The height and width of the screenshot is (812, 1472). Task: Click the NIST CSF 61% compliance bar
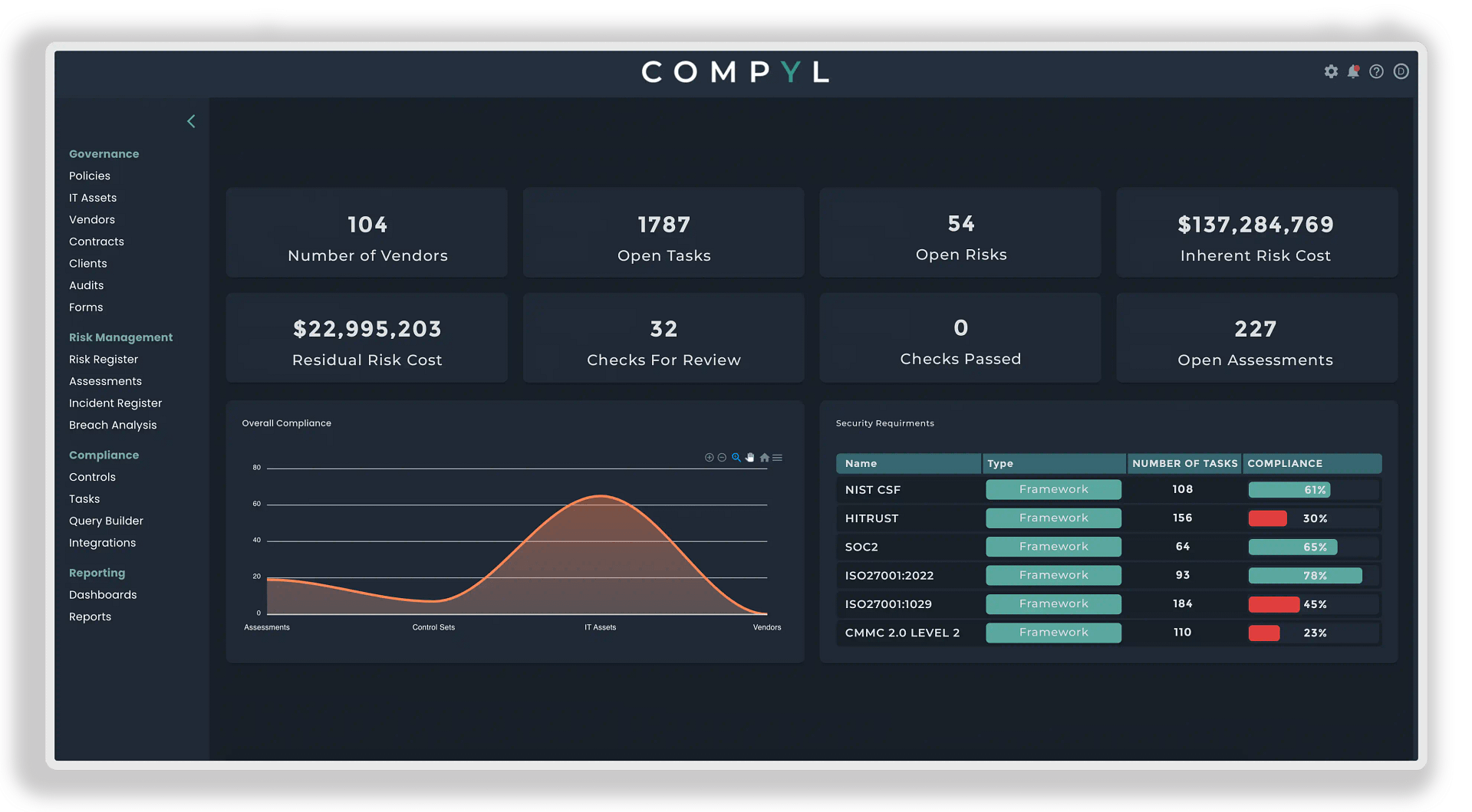click(1289, 489)
